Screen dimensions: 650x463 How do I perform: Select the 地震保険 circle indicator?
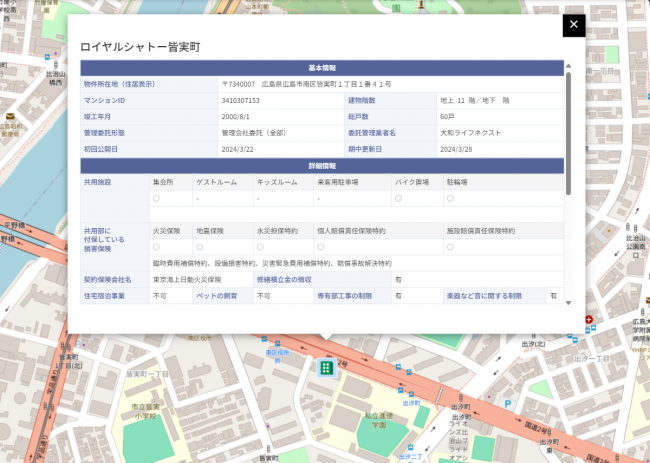tap(200, 246)
